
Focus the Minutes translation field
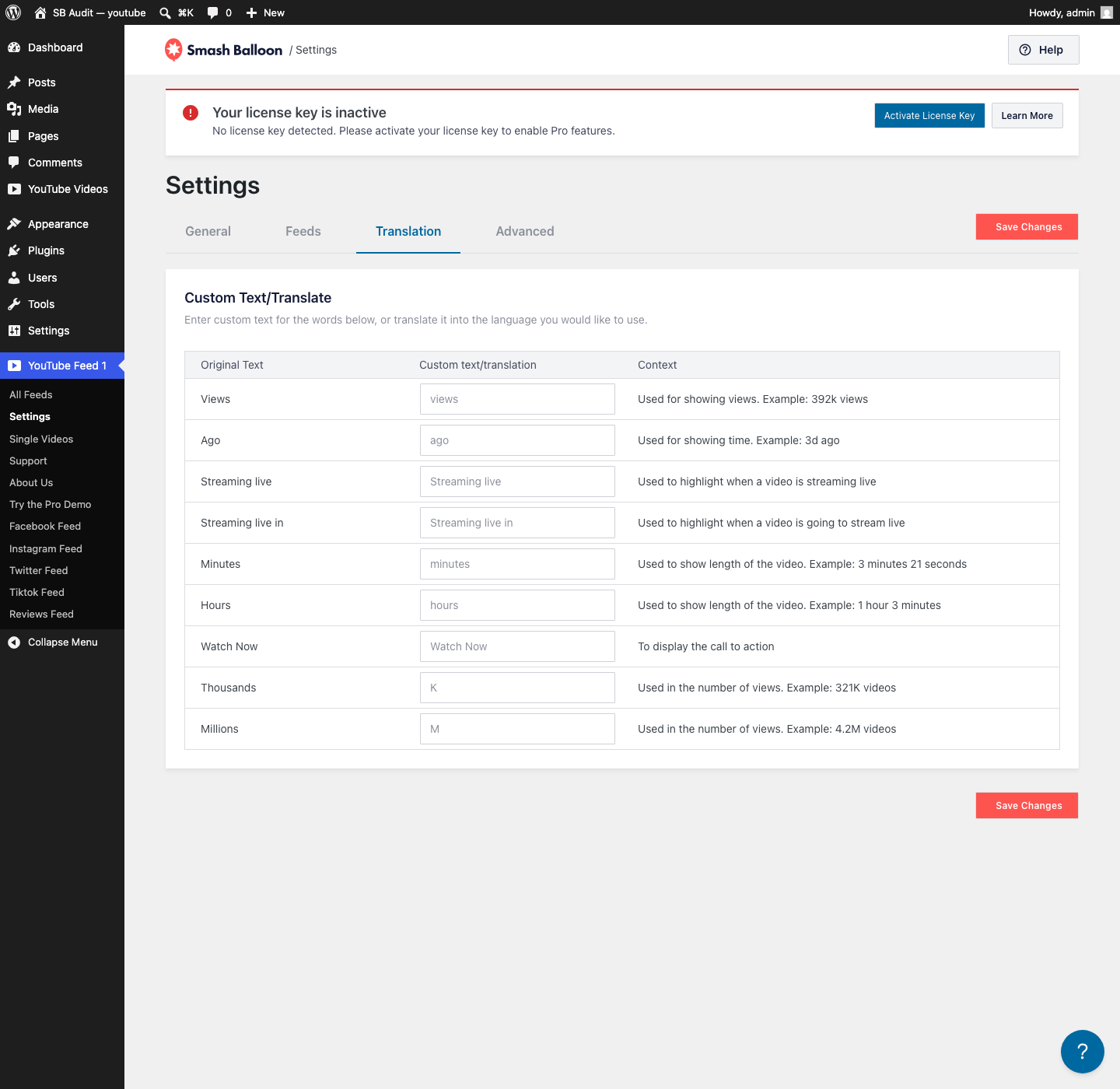click(517, 564)
